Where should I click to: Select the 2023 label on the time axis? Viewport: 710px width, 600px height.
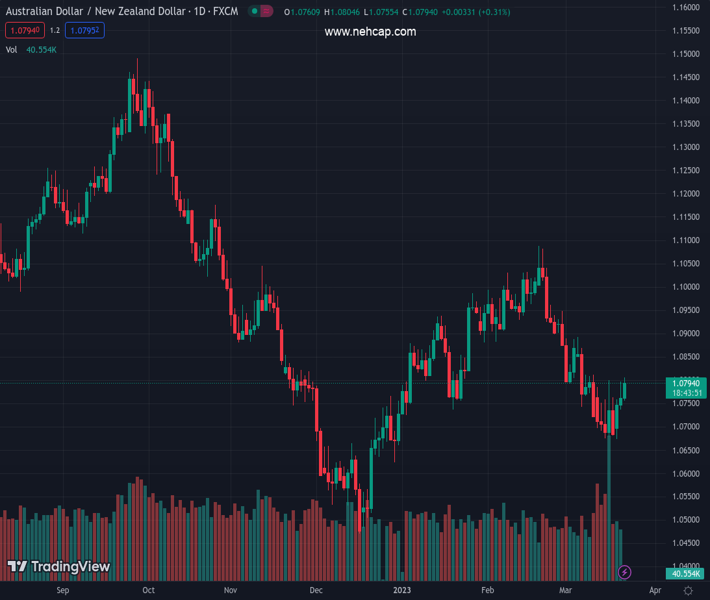pyautogui.click(x=401, y=591)
